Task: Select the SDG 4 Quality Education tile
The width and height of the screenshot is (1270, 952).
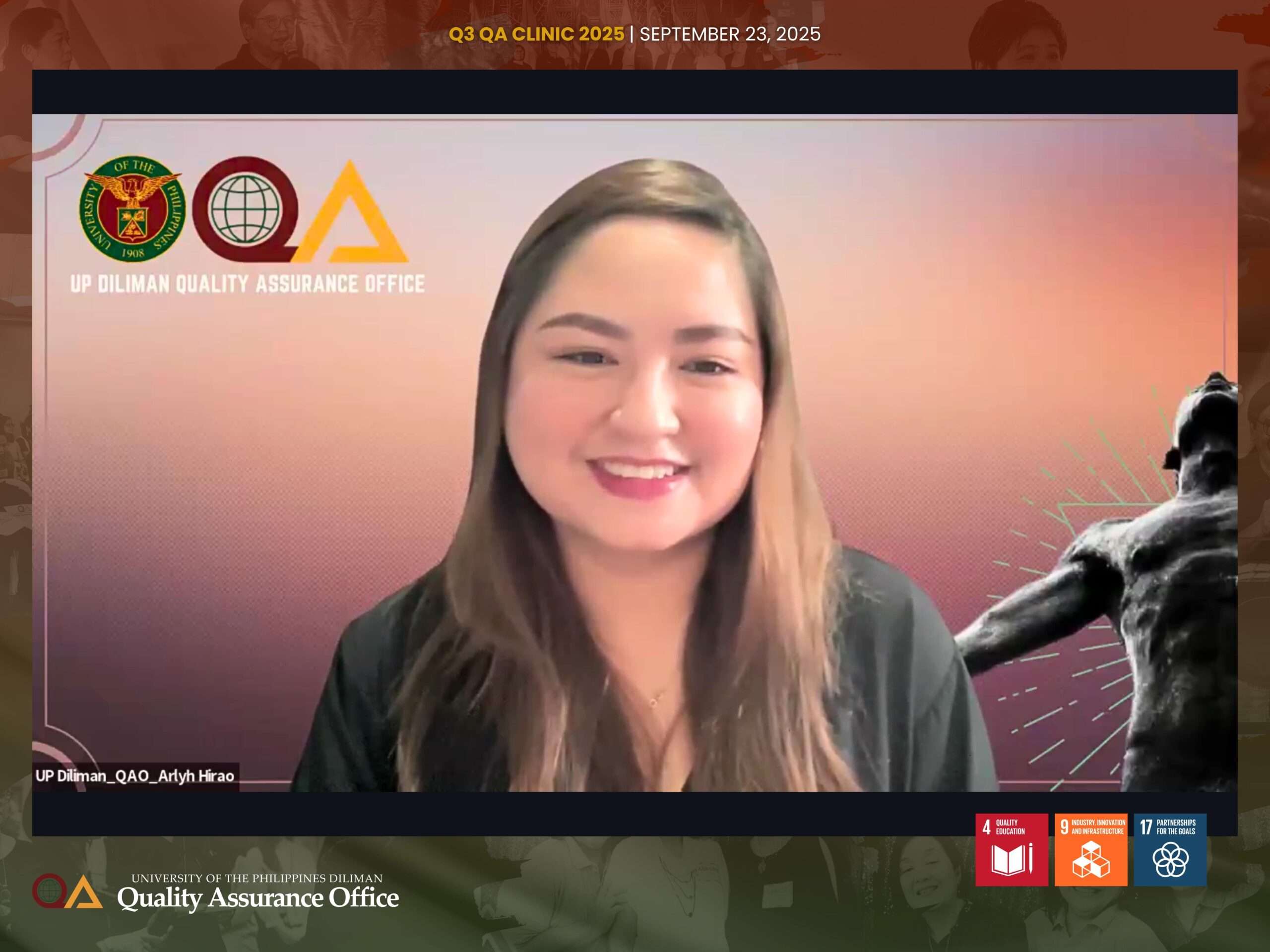Action: (x=1011, y=850)
